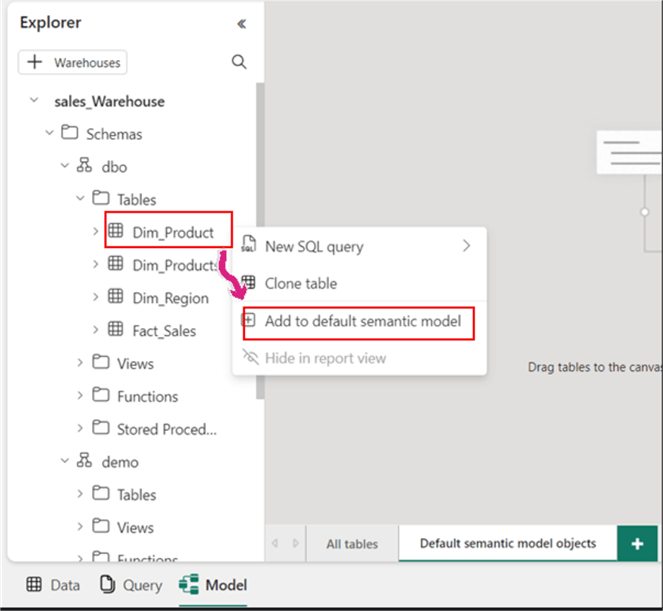This screenshot has width=663, height=611.
Task: Click the dbo Functions folder icon
Action: (x=101, y=395)
